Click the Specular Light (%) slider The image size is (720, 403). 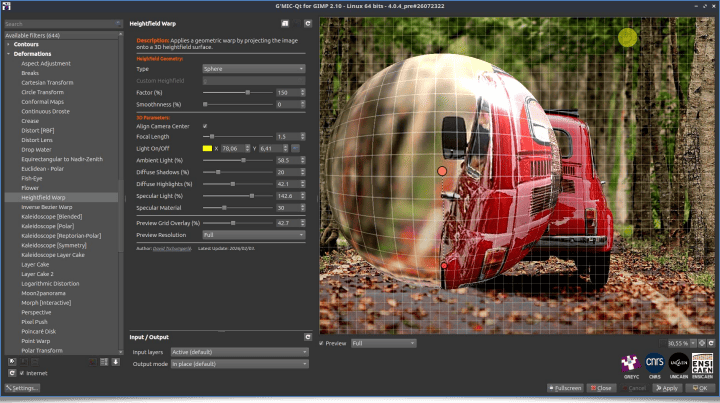[x=238, y=196]
